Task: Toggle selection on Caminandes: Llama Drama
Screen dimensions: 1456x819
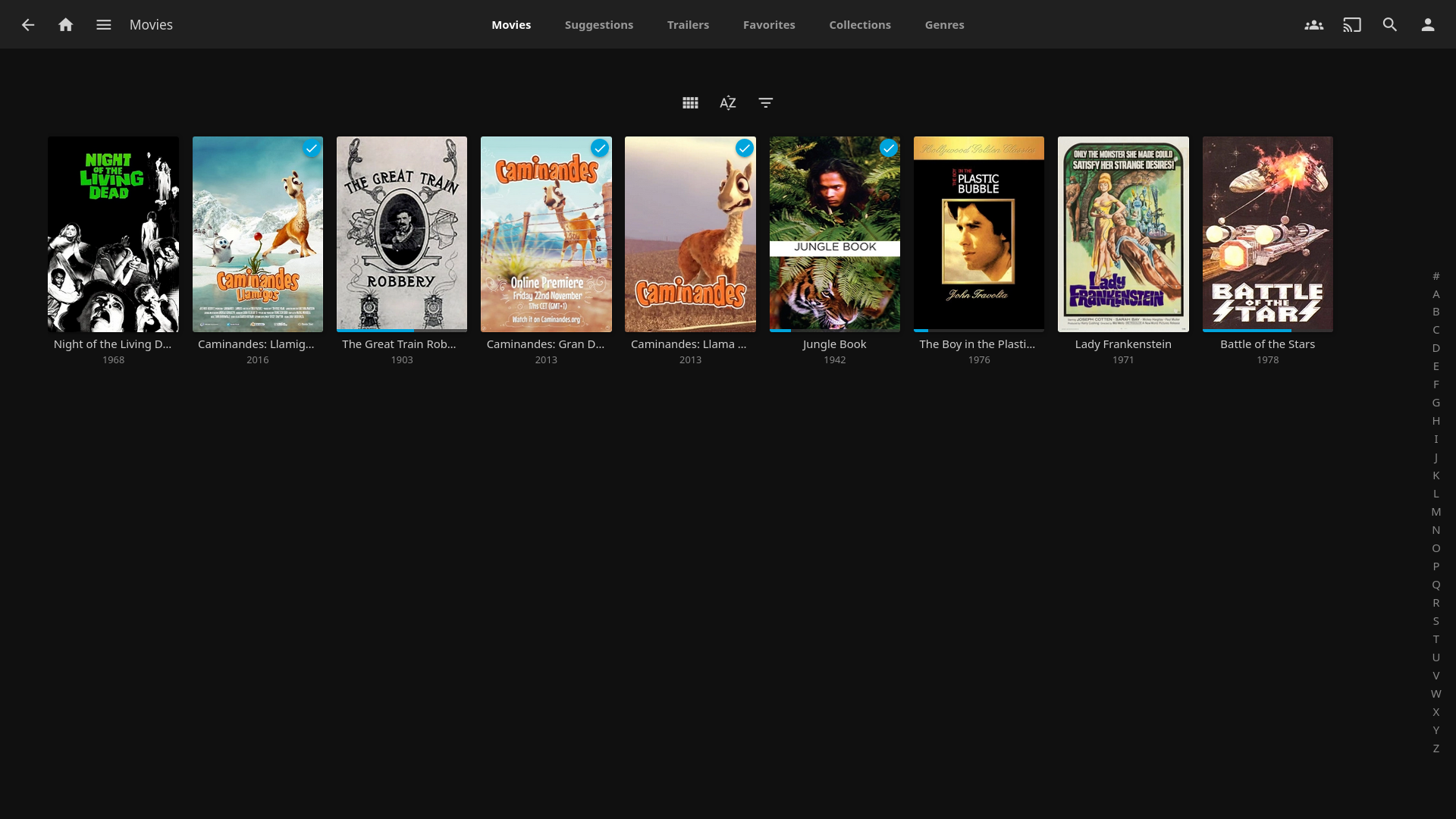Action: point(744,149)
